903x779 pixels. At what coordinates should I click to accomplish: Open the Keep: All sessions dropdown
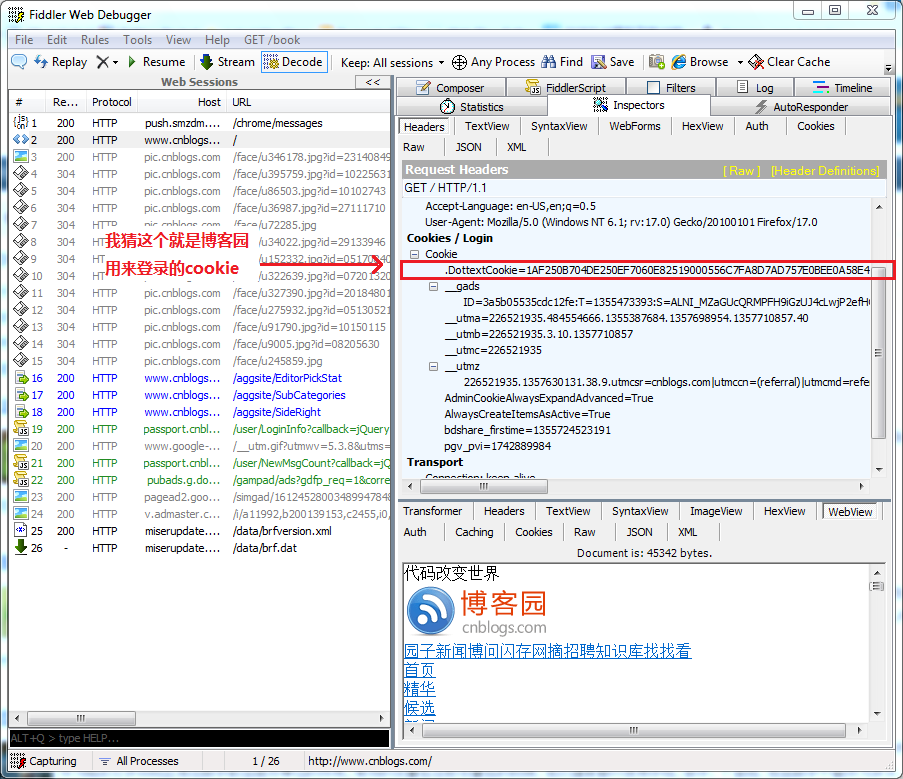tap(392, 62)
